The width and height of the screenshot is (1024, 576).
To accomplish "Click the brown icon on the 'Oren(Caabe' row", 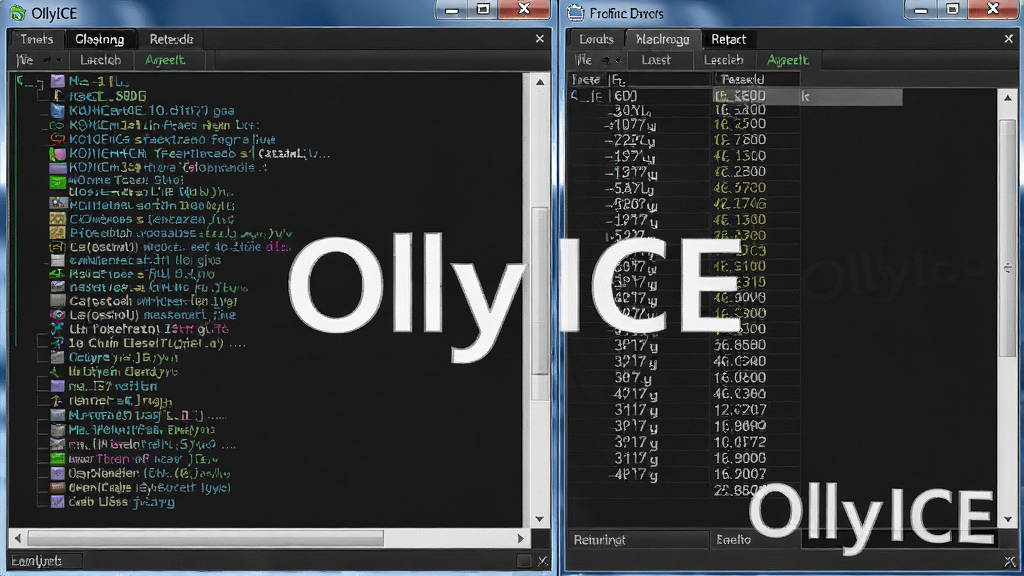I will (57, 487).
